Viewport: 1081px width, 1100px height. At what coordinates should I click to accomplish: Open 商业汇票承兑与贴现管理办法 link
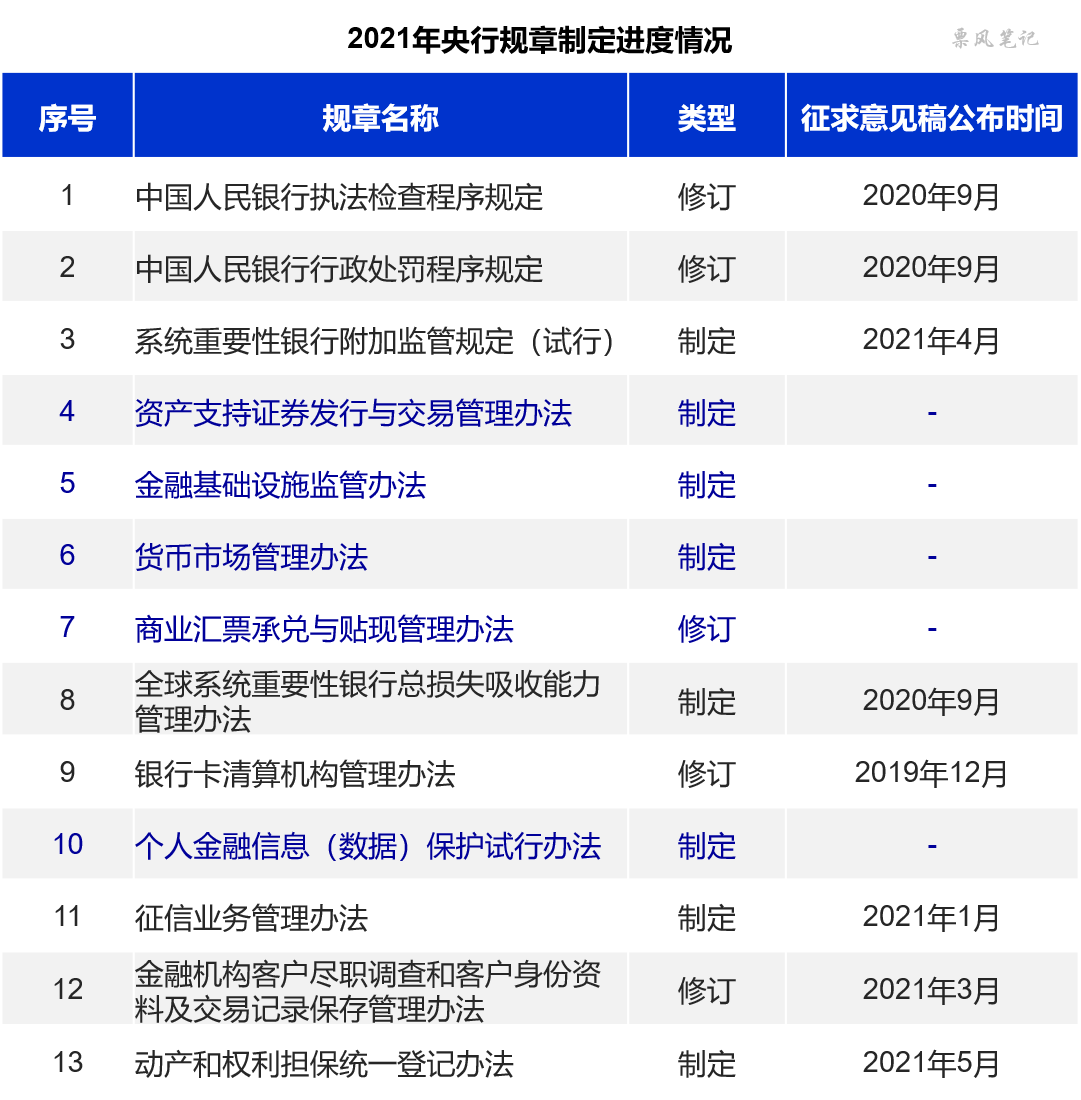[324, 629]
